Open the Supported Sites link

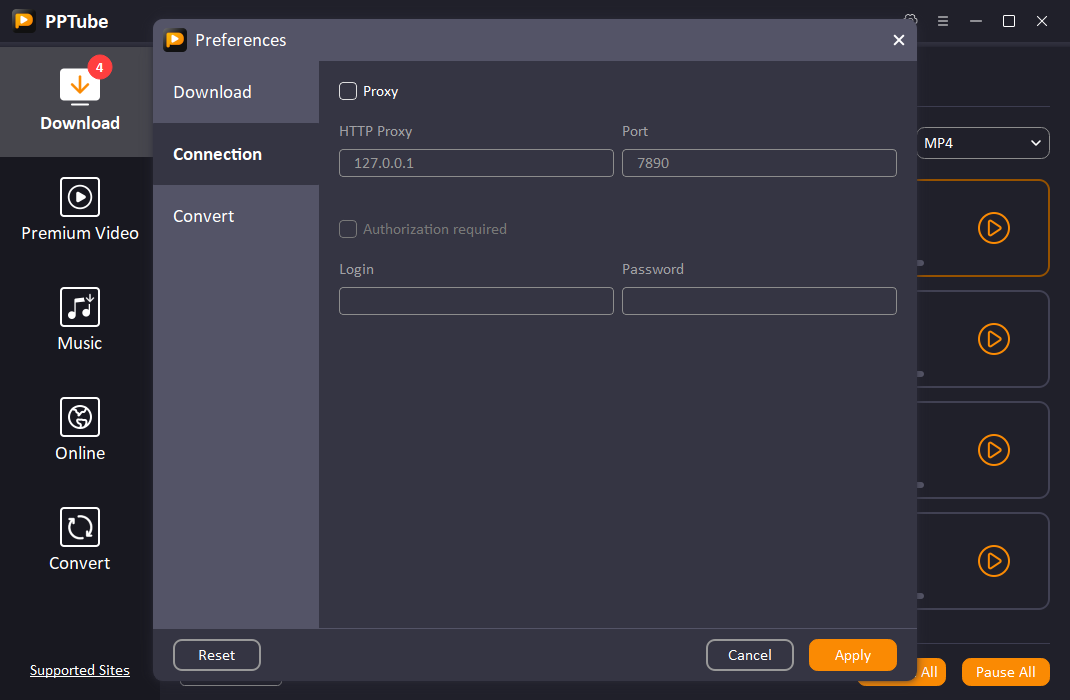(79, 670)
